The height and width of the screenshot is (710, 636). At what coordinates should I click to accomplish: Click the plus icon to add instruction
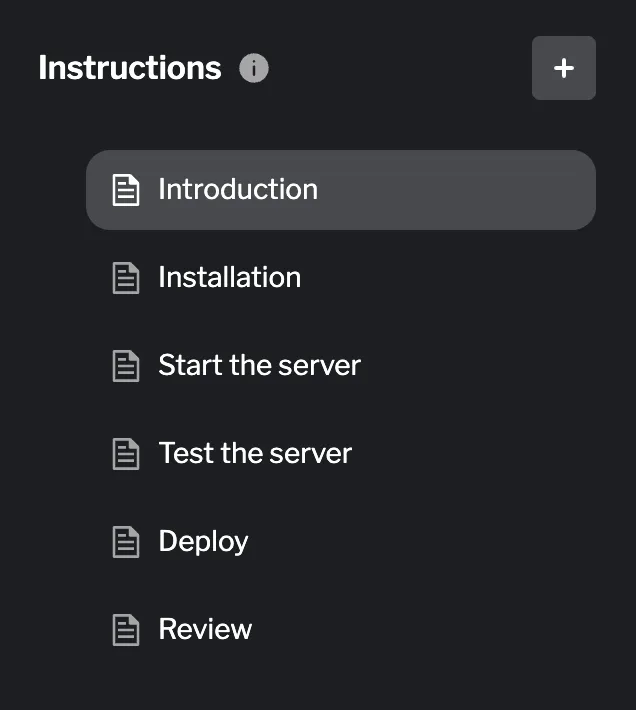(x=564, y=68)
